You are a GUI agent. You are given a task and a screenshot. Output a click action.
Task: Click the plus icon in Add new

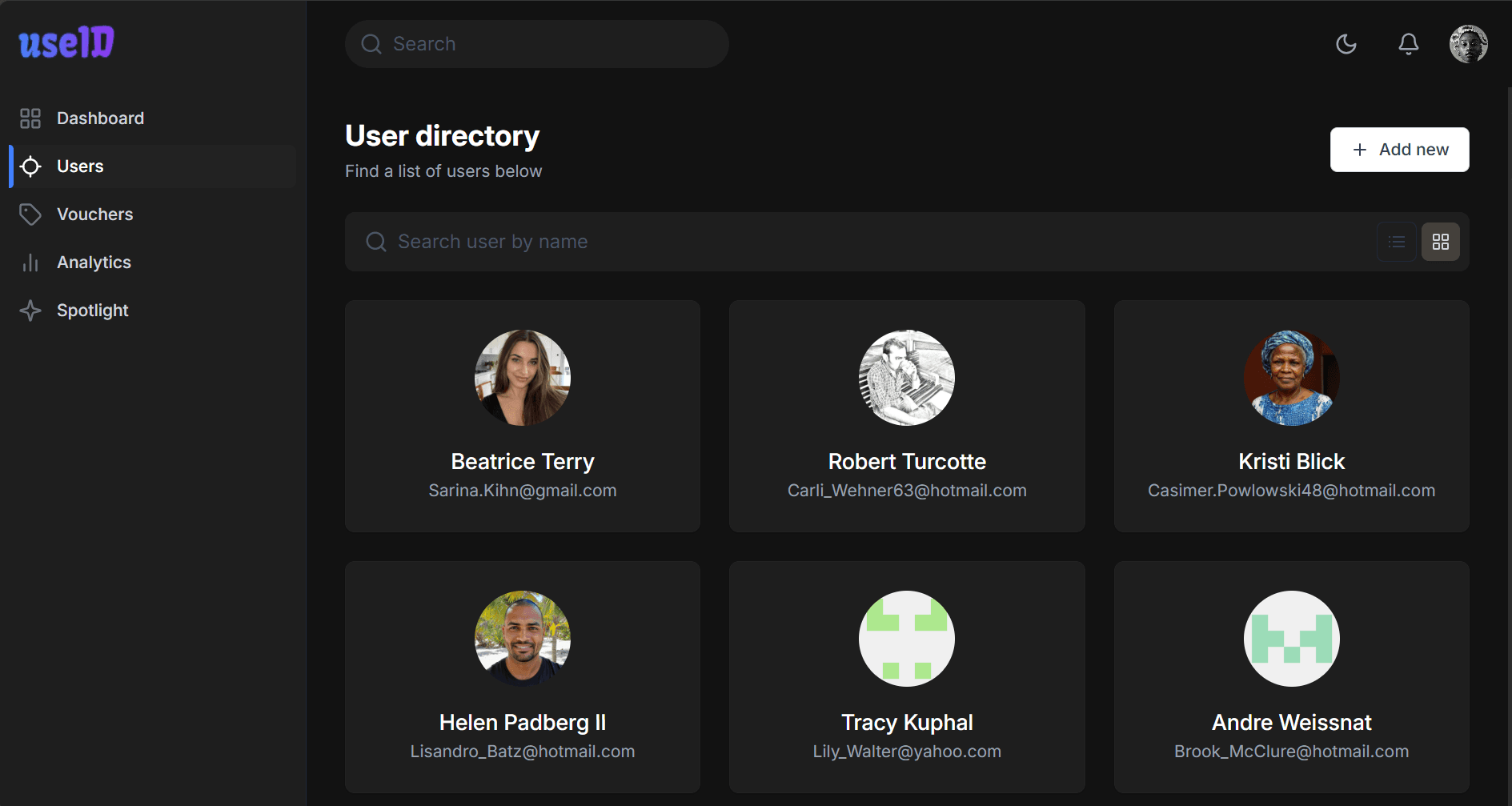tap(1360, 150)
